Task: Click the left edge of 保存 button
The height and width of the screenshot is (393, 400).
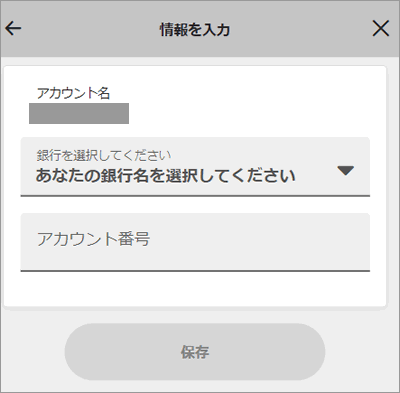Action: 77,352
